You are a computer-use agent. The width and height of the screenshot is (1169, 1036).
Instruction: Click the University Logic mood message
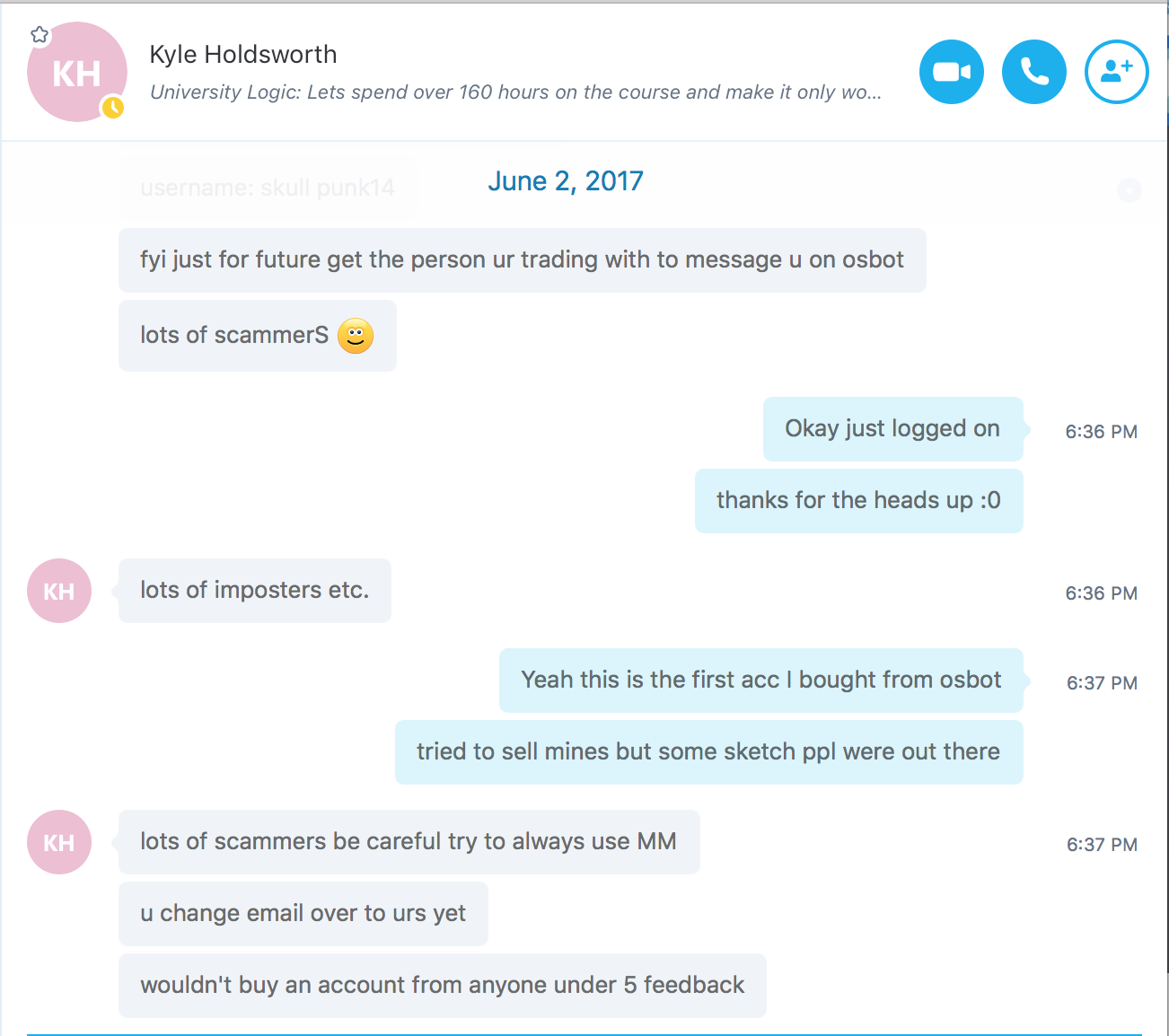pos(515,92)
